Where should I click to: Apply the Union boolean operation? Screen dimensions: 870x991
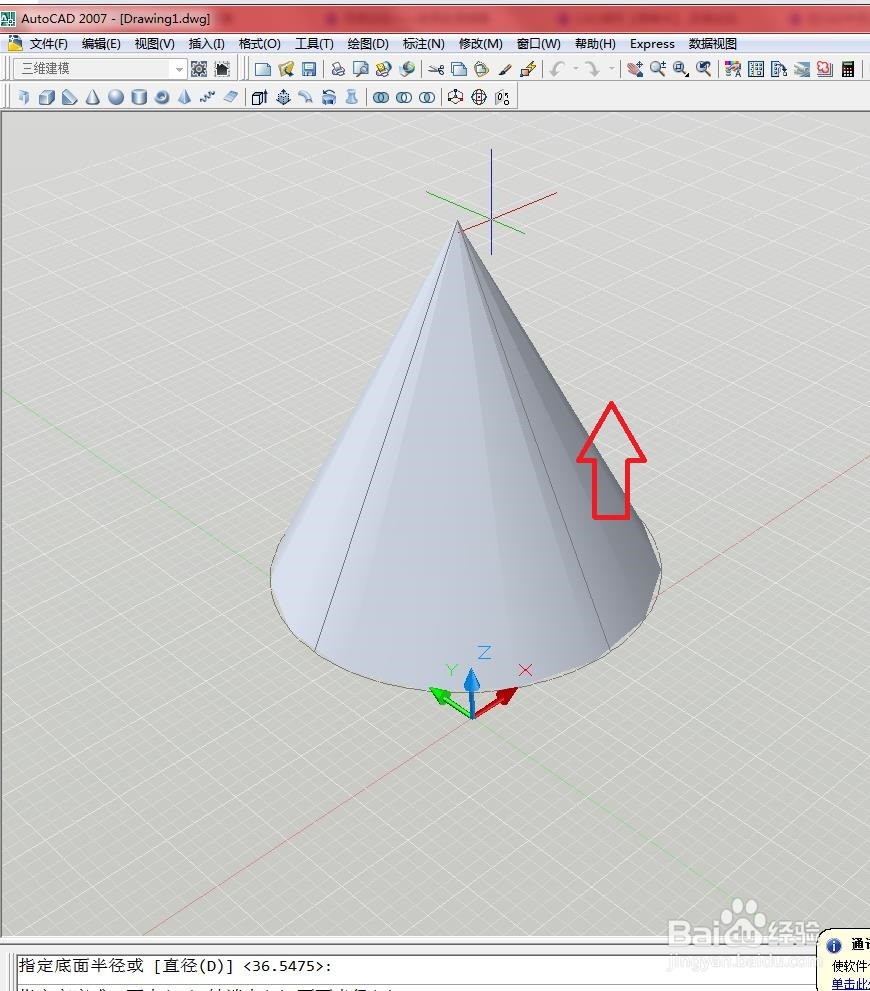click(x=381, y=97)
